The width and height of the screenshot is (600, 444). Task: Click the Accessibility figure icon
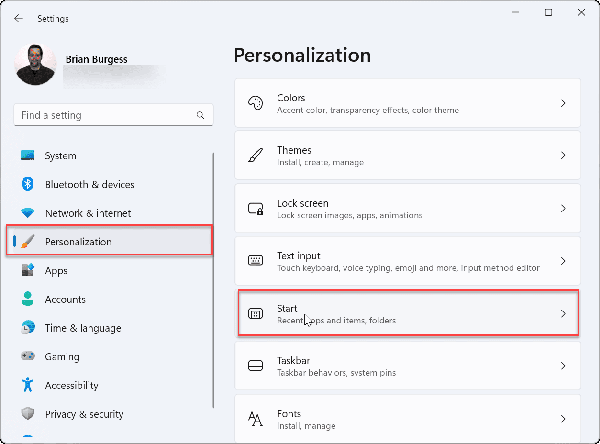coord(28,385)
